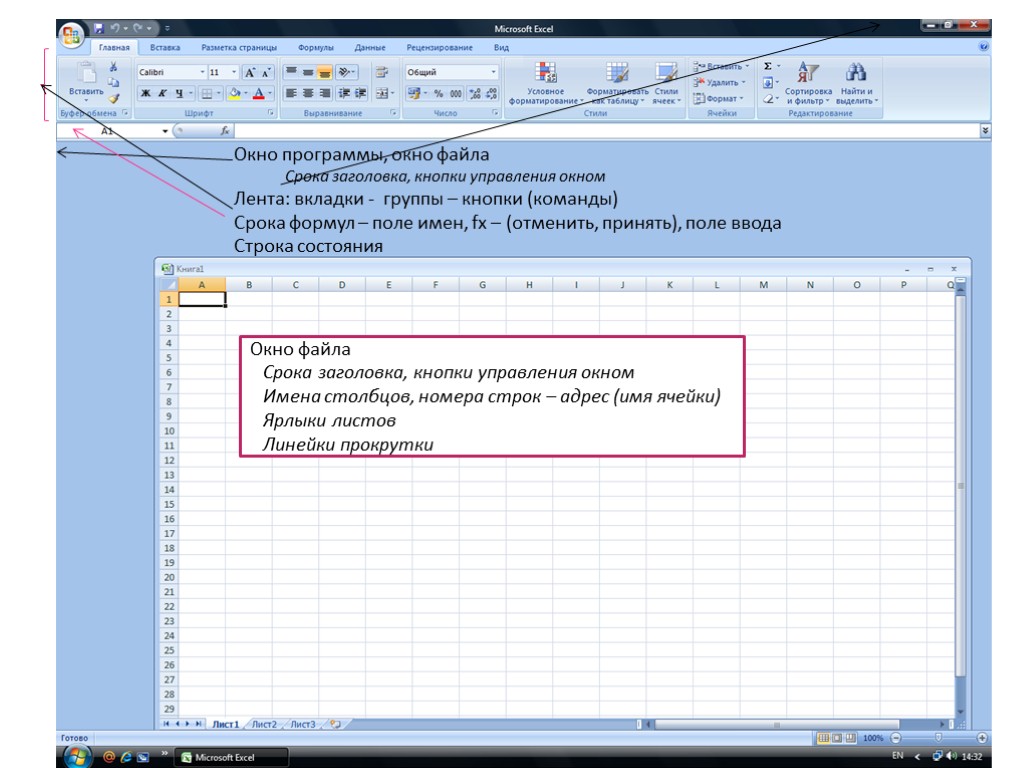
Task: Decrease indent in Выравнивание group
Action: (344, 93)
